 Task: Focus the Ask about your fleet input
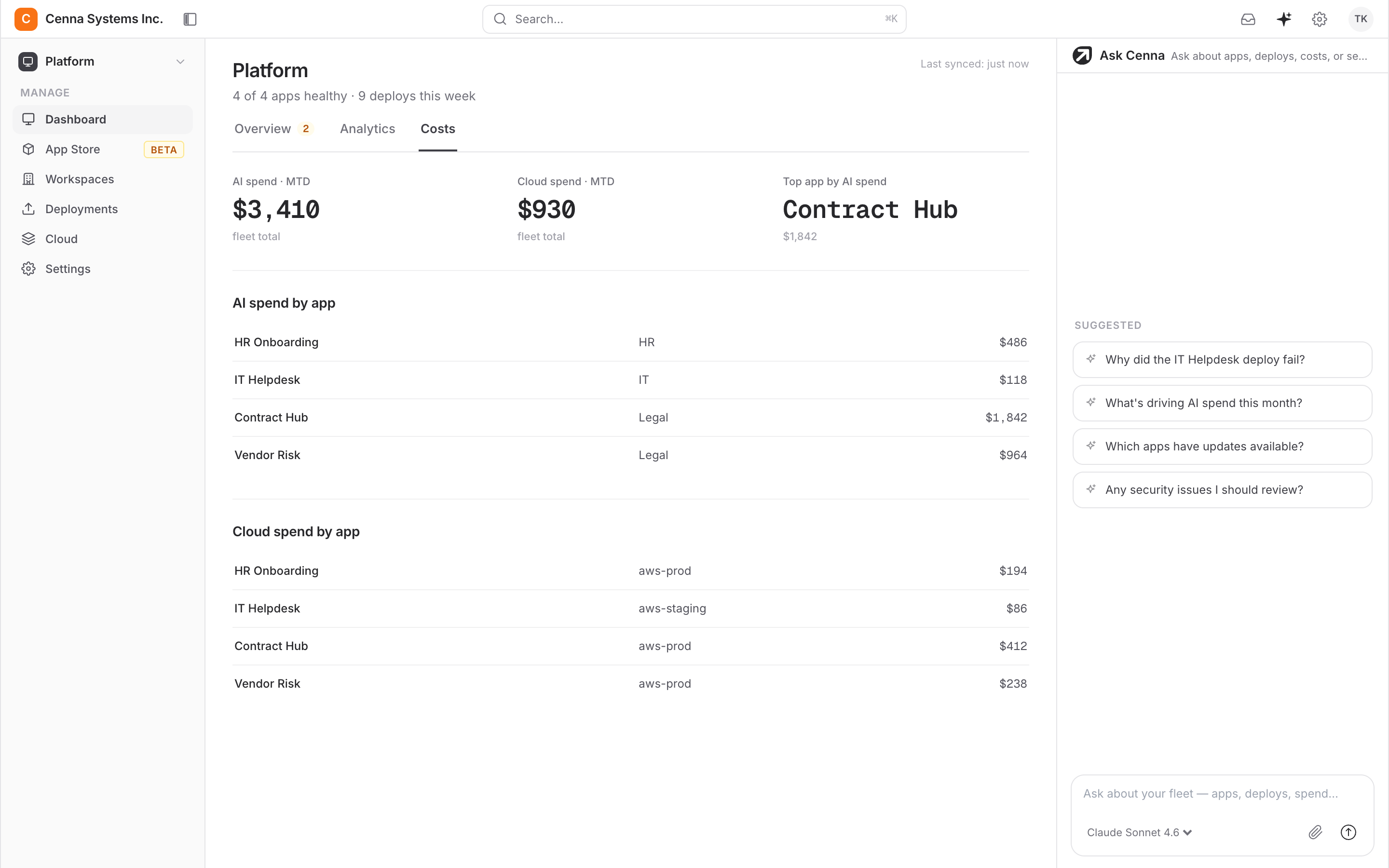[x=1222, y=793]
